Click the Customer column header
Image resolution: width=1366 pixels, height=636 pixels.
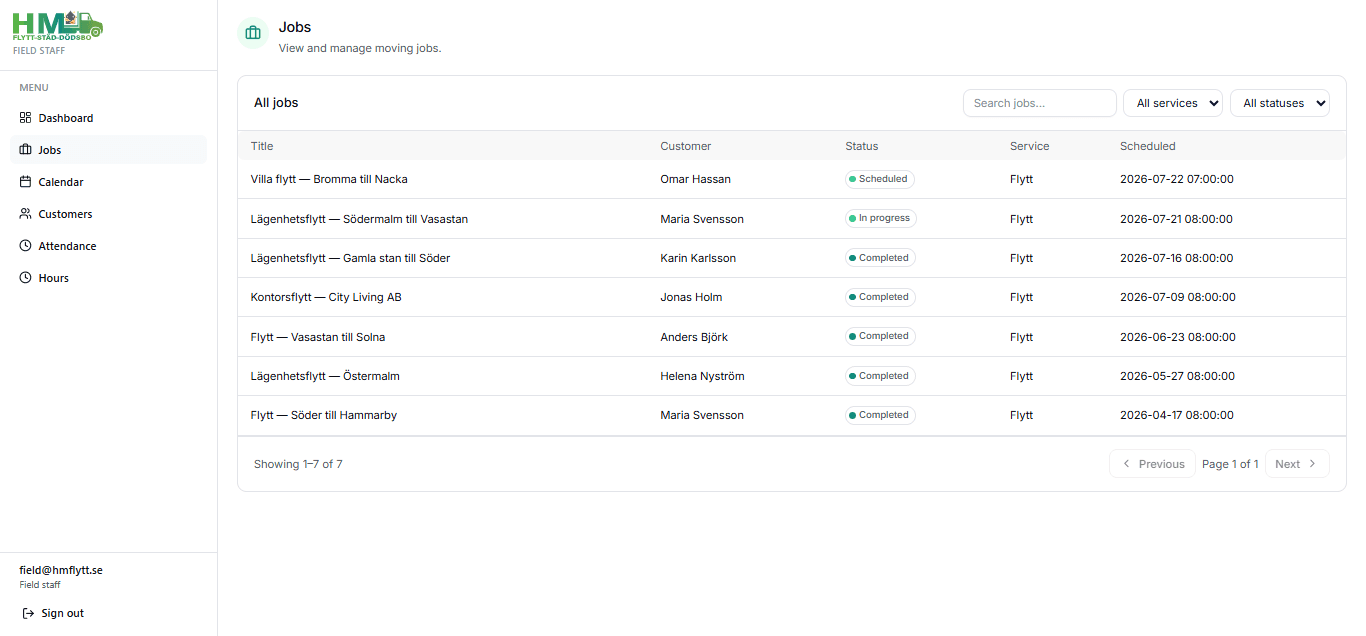(686, 146)
